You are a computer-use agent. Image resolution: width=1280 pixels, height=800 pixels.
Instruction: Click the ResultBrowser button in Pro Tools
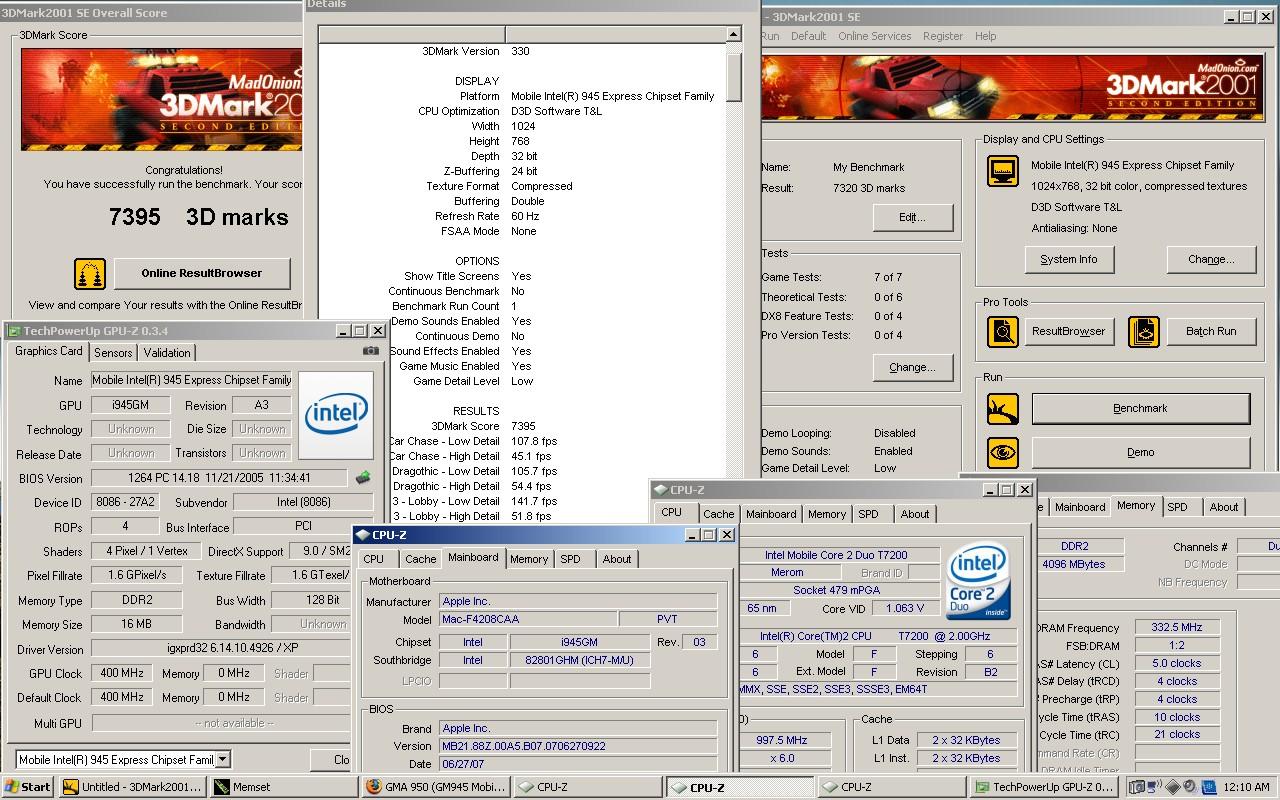1068,331
